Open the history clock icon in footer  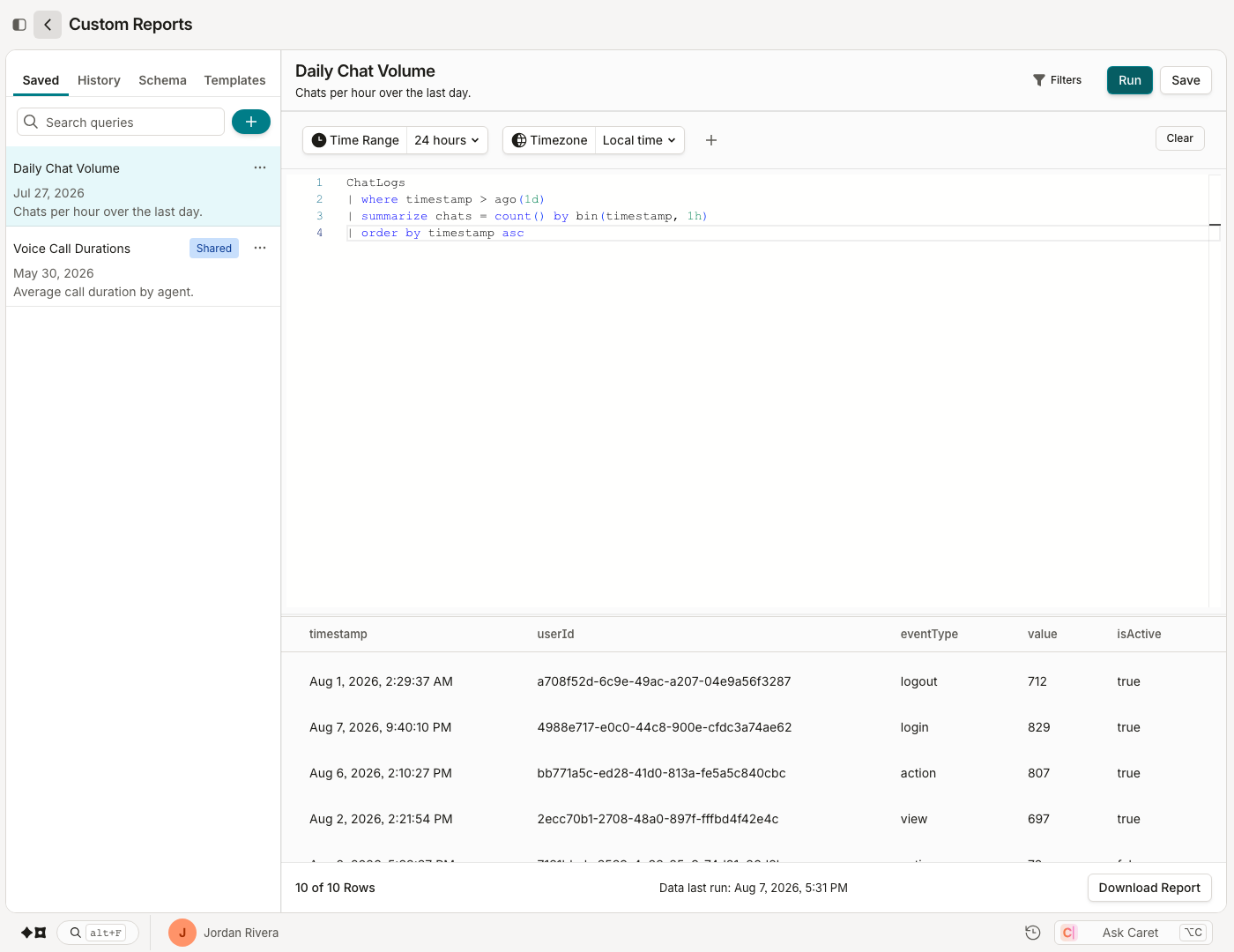tap(1033, 933)
